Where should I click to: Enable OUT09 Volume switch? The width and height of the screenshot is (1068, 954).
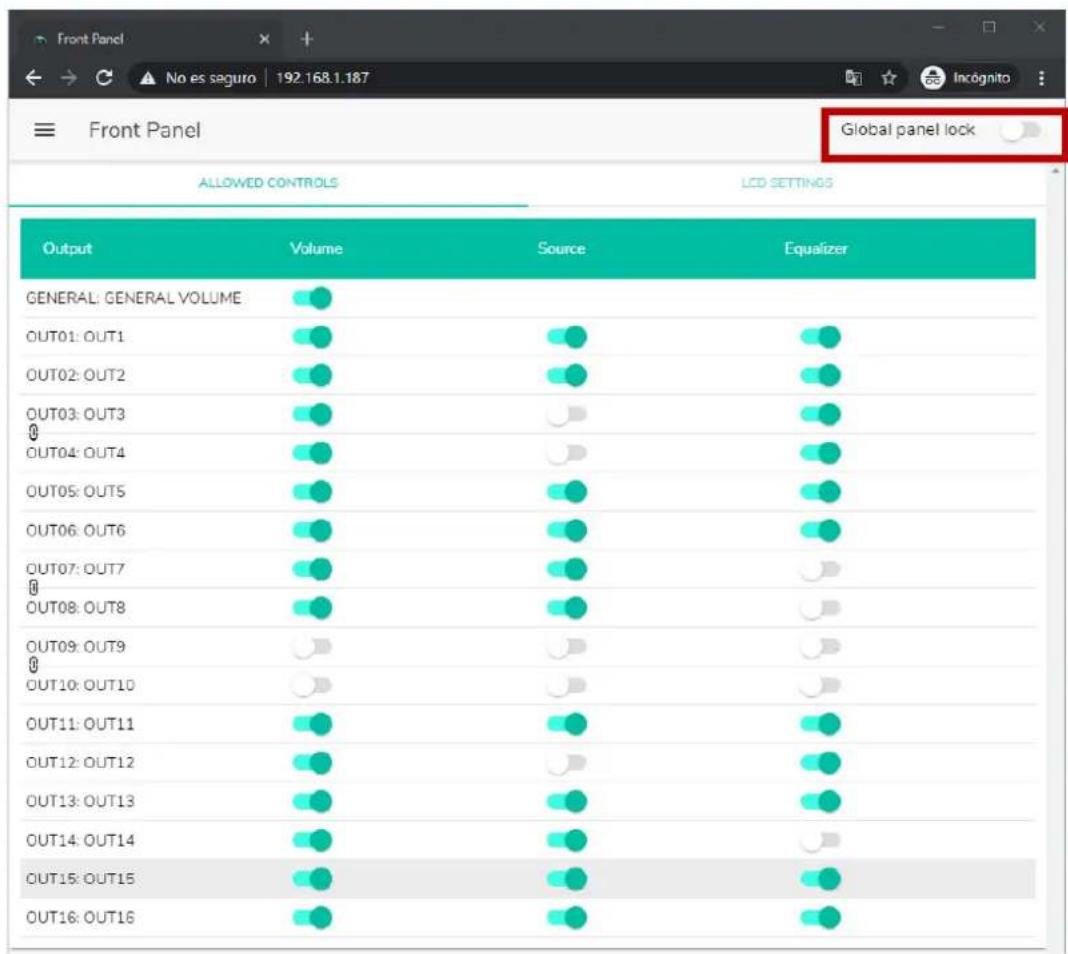click(x=312, y=647)
